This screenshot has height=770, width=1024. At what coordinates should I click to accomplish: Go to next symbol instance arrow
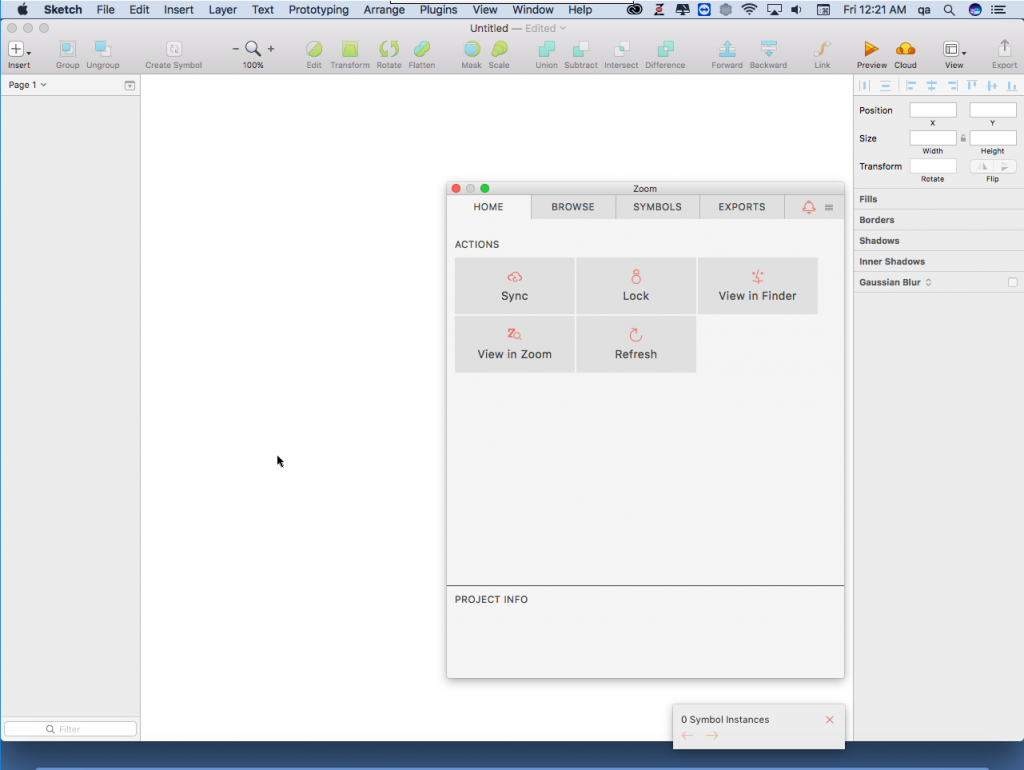(712, 736)
